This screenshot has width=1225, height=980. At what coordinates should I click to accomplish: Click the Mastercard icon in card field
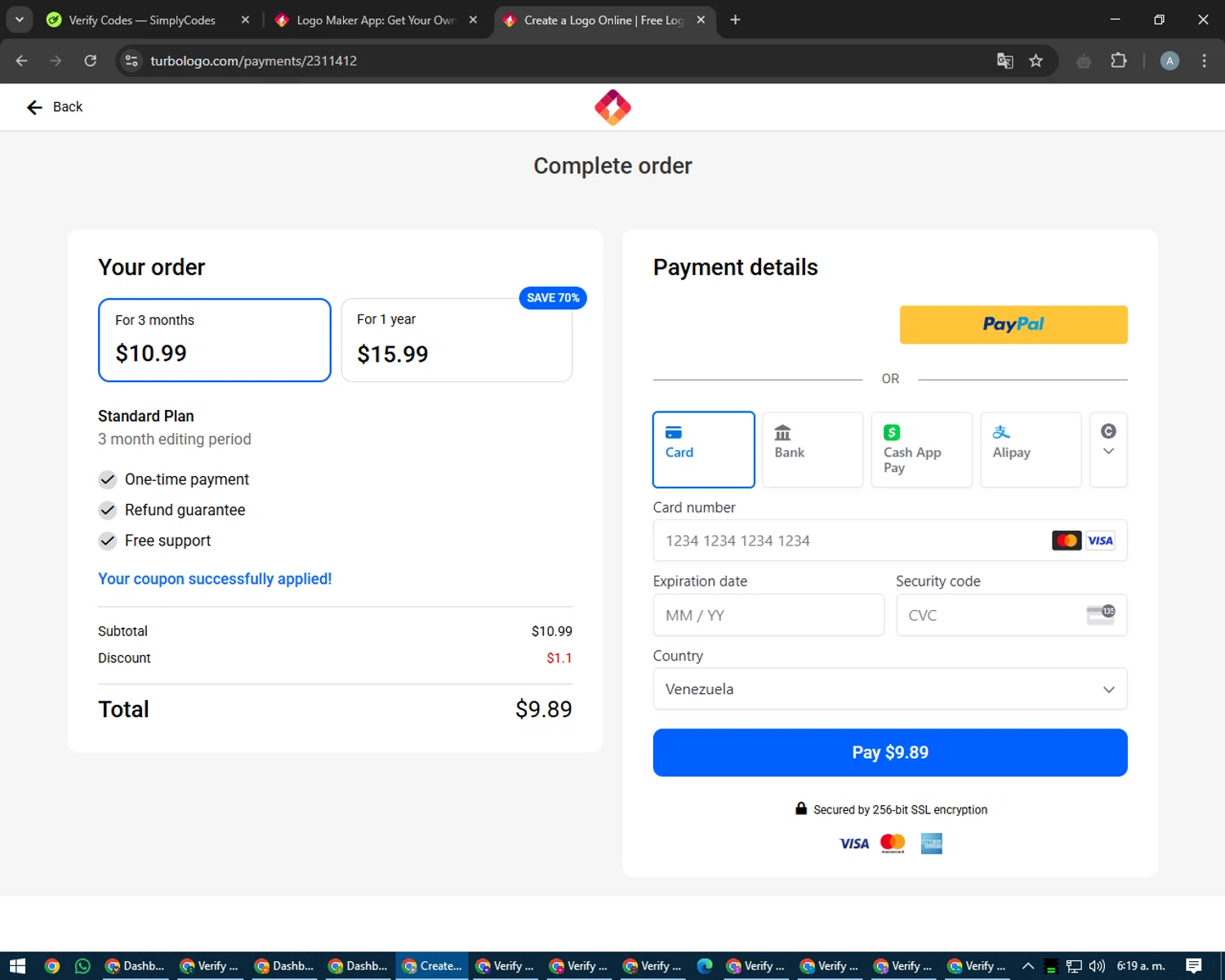tap(1067, 541)
